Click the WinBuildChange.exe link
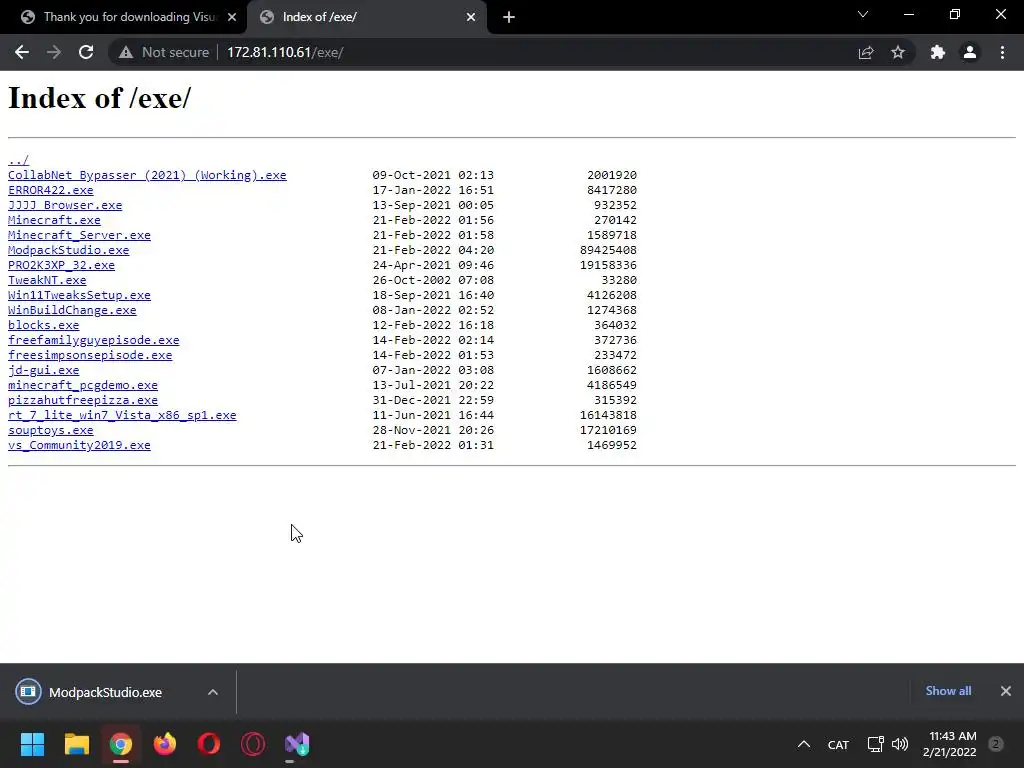The image size is (1024, 768). coord(72,310)
